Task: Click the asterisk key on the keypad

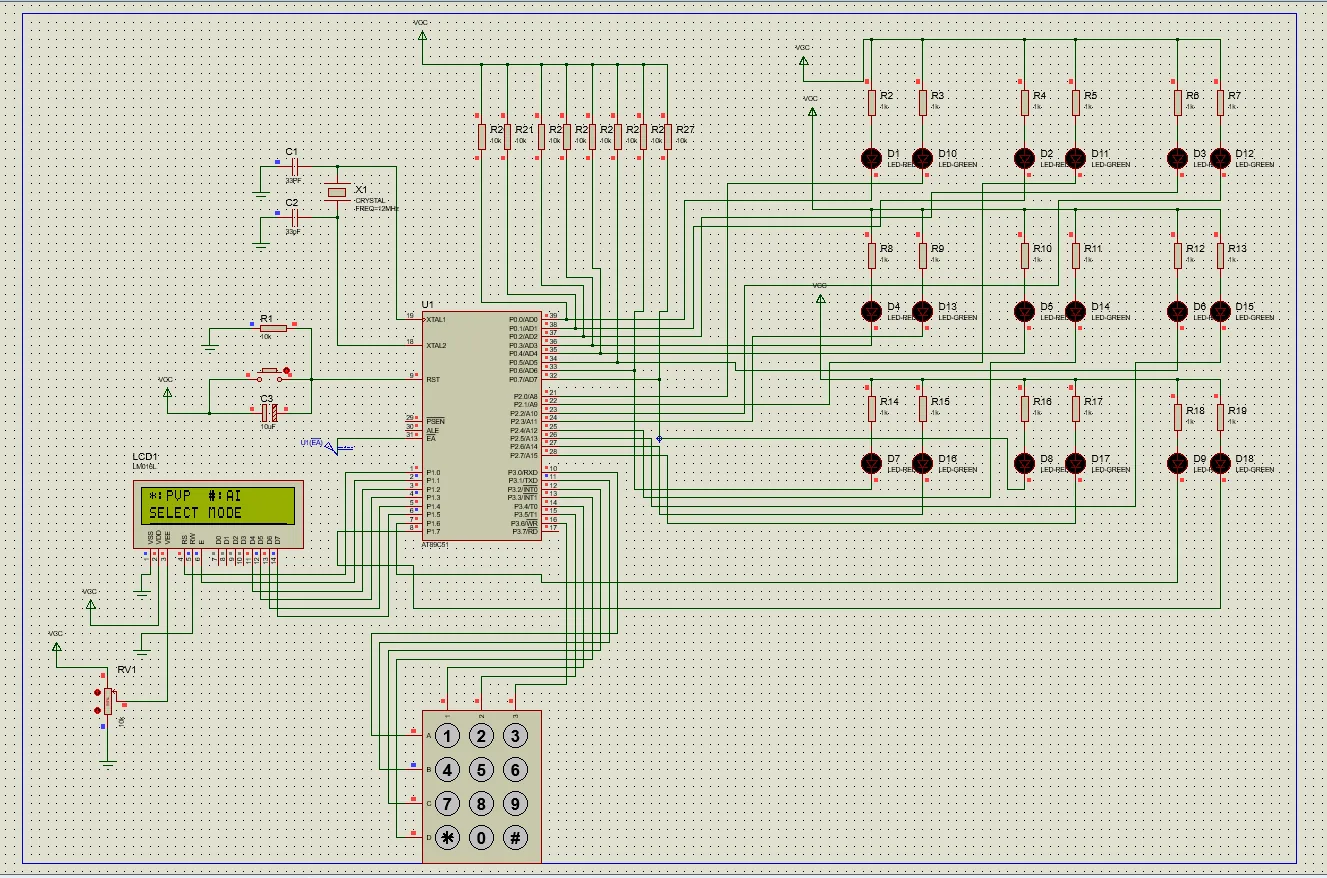Action: (448, 837)
